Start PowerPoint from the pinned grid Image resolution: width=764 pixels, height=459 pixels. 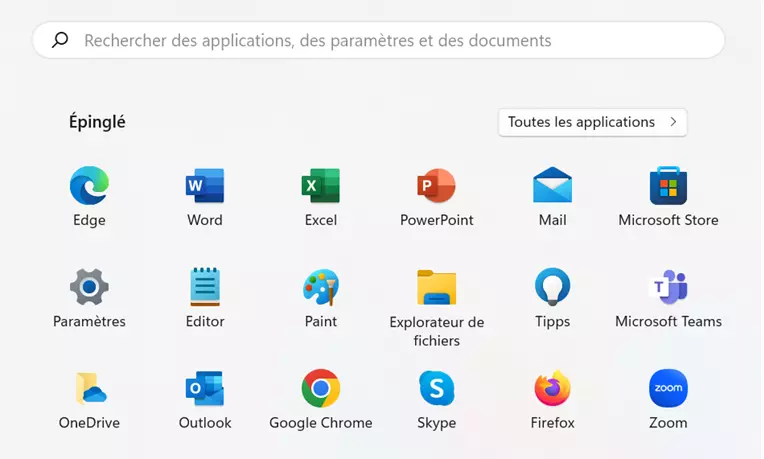(436, 186)
